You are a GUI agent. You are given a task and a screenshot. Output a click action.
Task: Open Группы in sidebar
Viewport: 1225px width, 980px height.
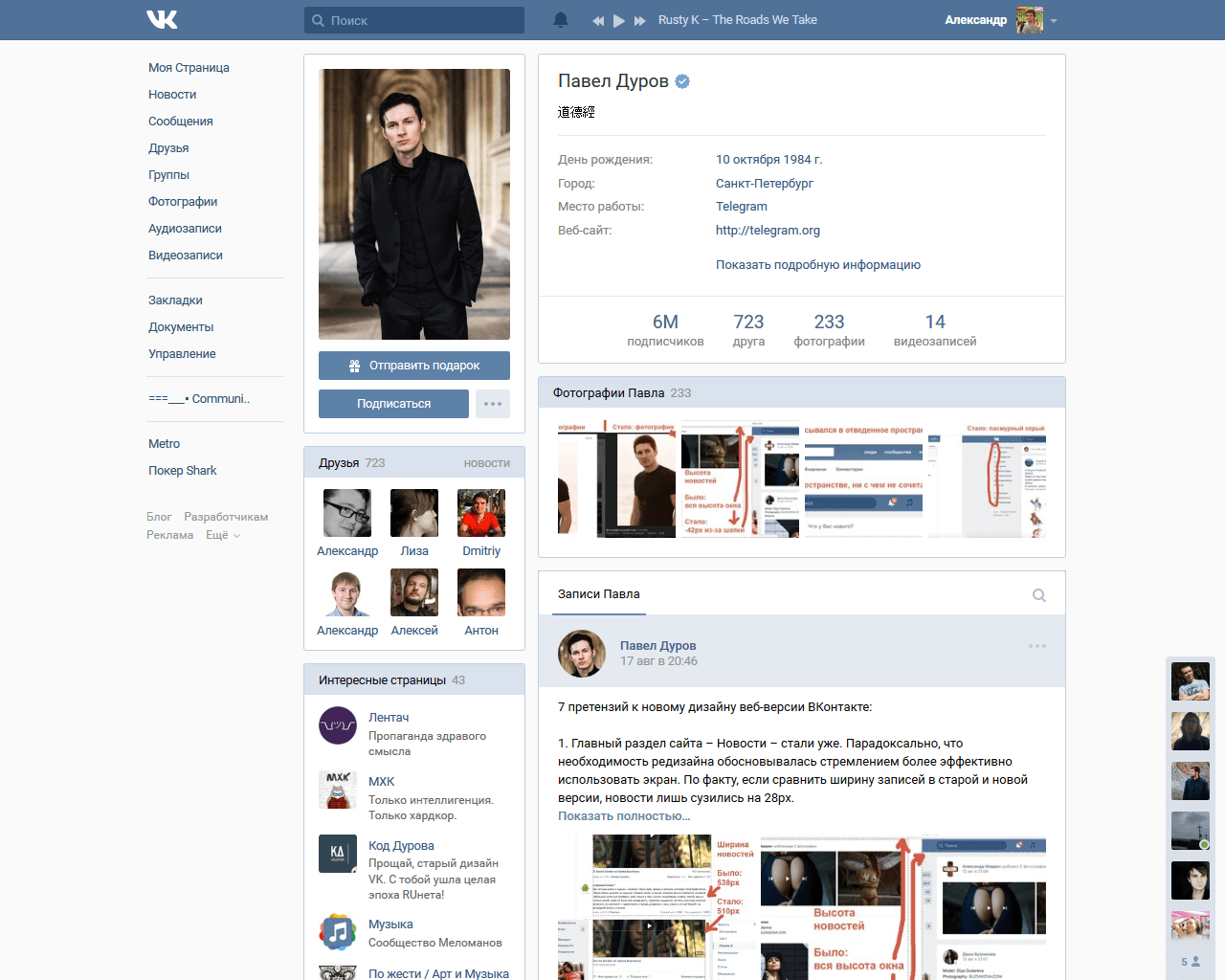168,175
